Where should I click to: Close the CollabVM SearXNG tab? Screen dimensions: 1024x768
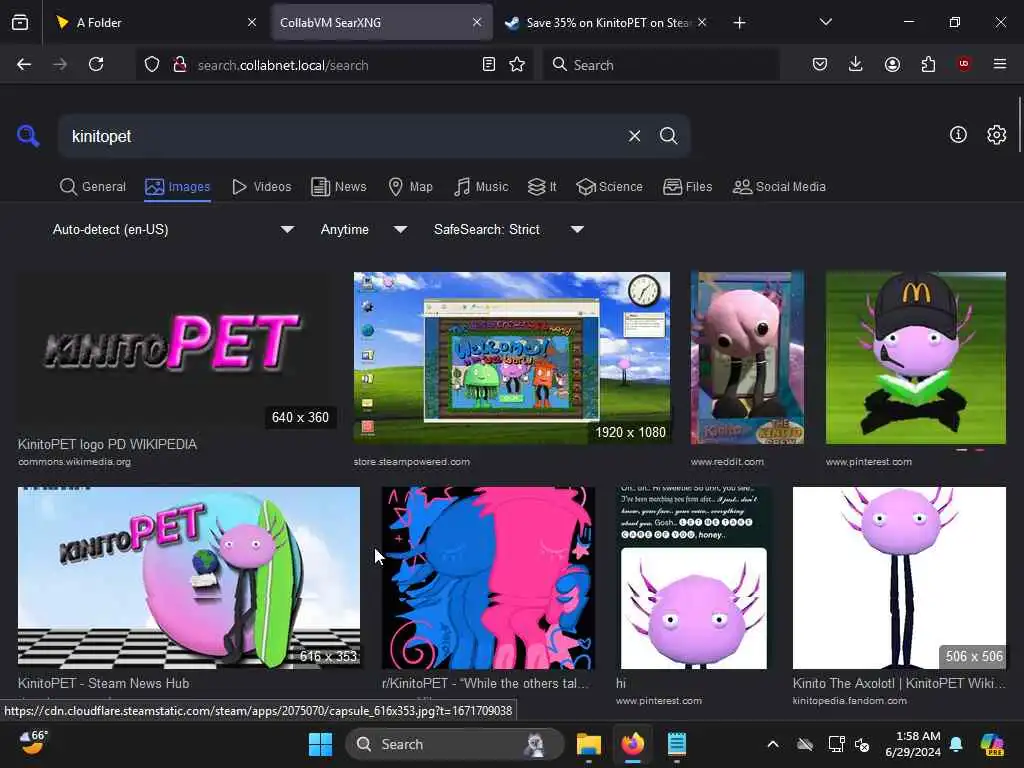click(x=477, y=22)
